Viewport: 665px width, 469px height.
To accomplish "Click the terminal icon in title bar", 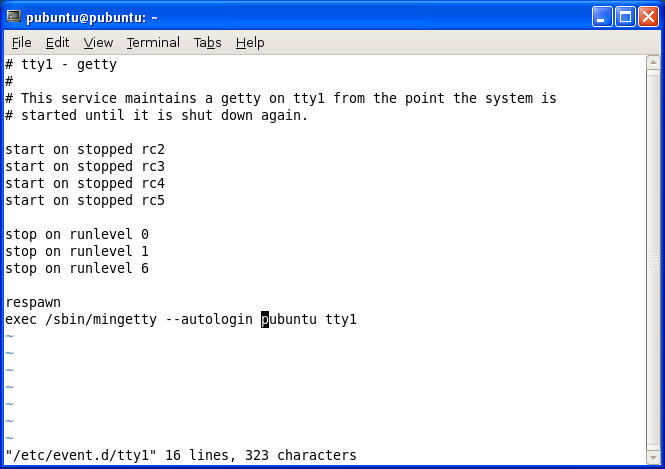I will (14, 17).
